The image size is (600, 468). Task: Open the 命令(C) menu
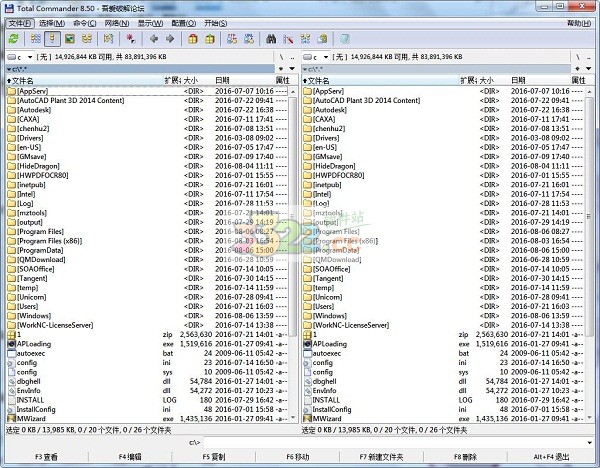[x=85, y=23]
